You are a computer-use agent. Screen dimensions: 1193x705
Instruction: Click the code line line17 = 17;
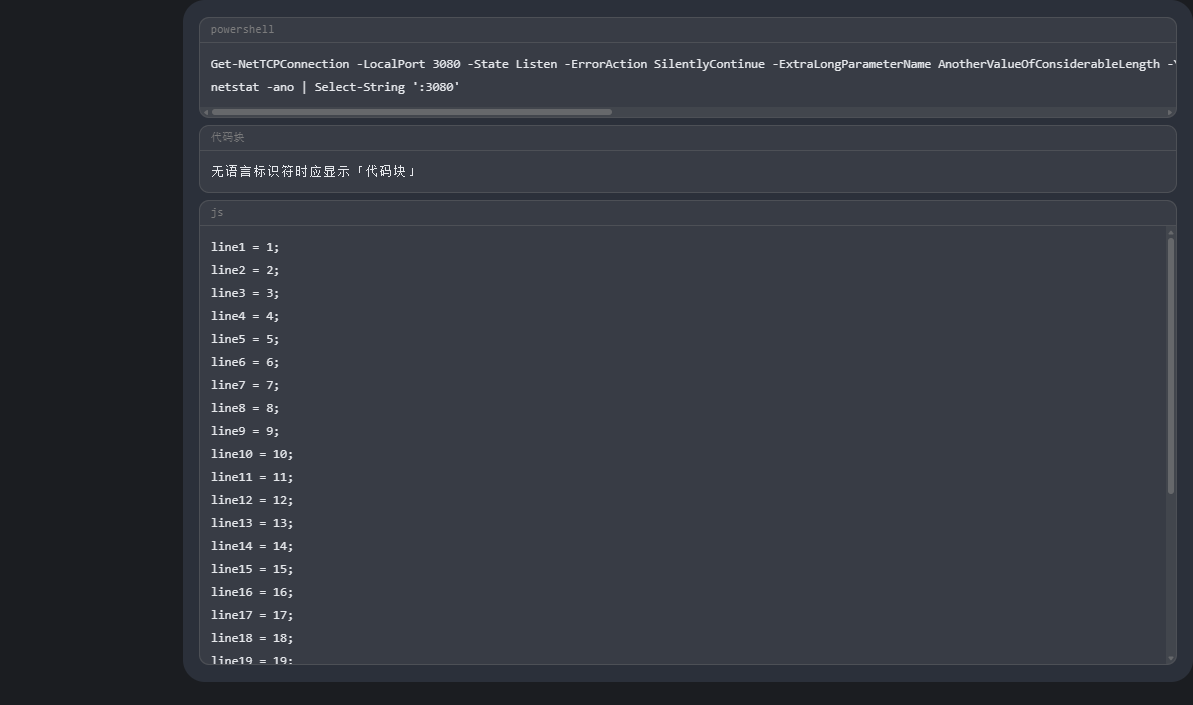(252, 615)
